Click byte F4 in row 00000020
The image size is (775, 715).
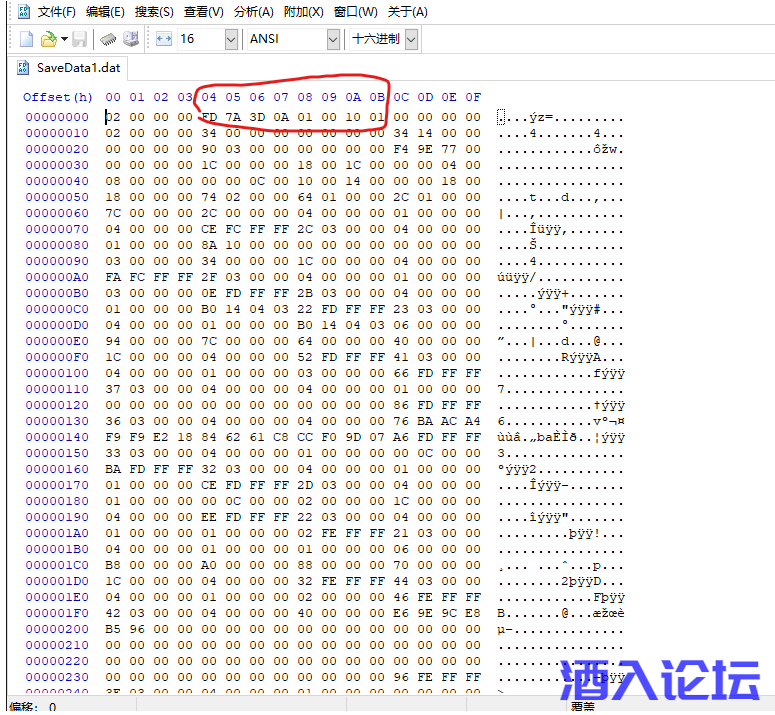pyautogui.click(x=401, y=149)
